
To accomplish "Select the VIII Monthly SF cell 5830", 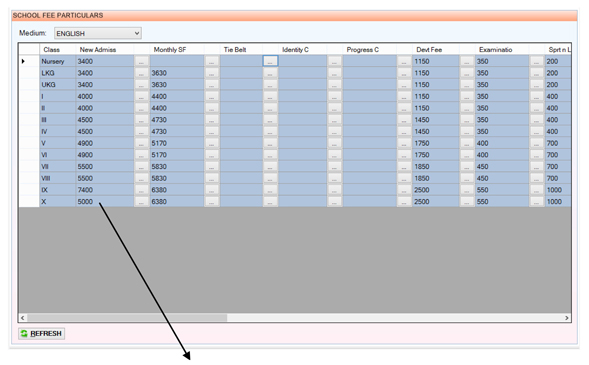I will click(x=177, y=178).
